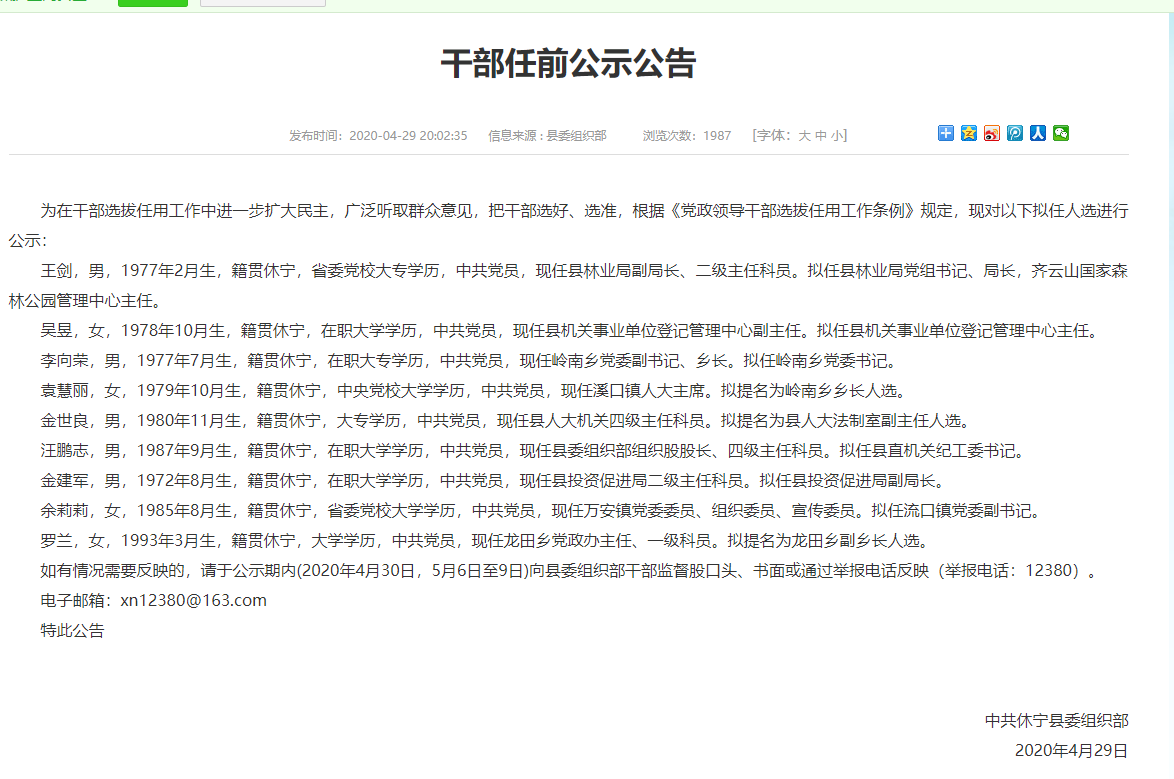Screen dimensions: 1174x779
Task: Click the name 余莉莉 in the list
Action: pyautogui.click(x=64, y=510)
